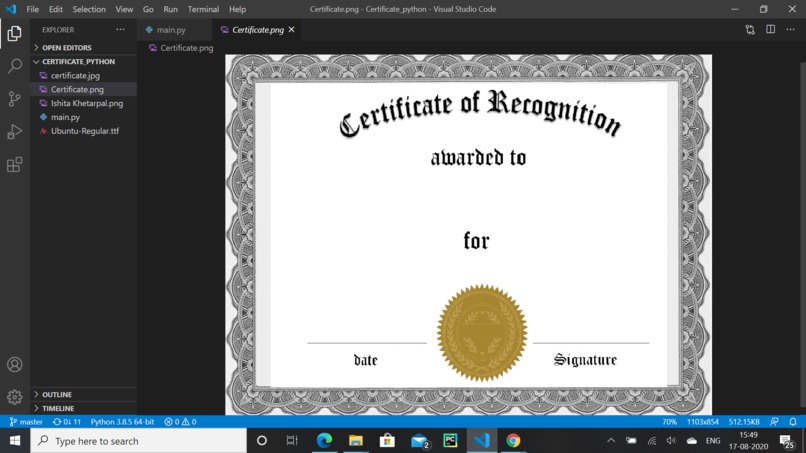806x453 pixels.
Task: Open the Help menu
Action: [x=237, y=9]
